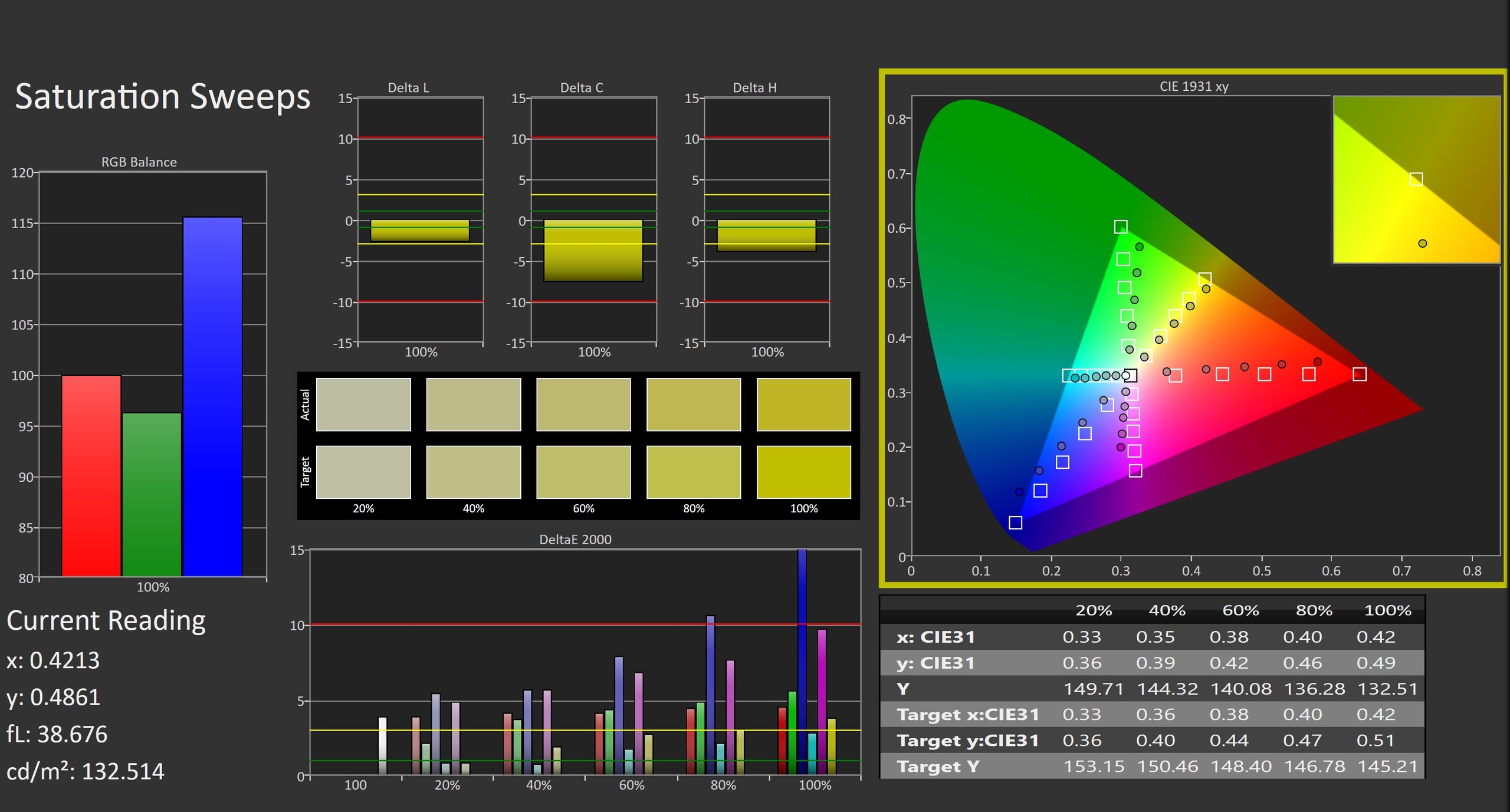Click the Actual 20% color swatch
The width and height of the screenshot is (1510, 812).
tap(363, 405)
